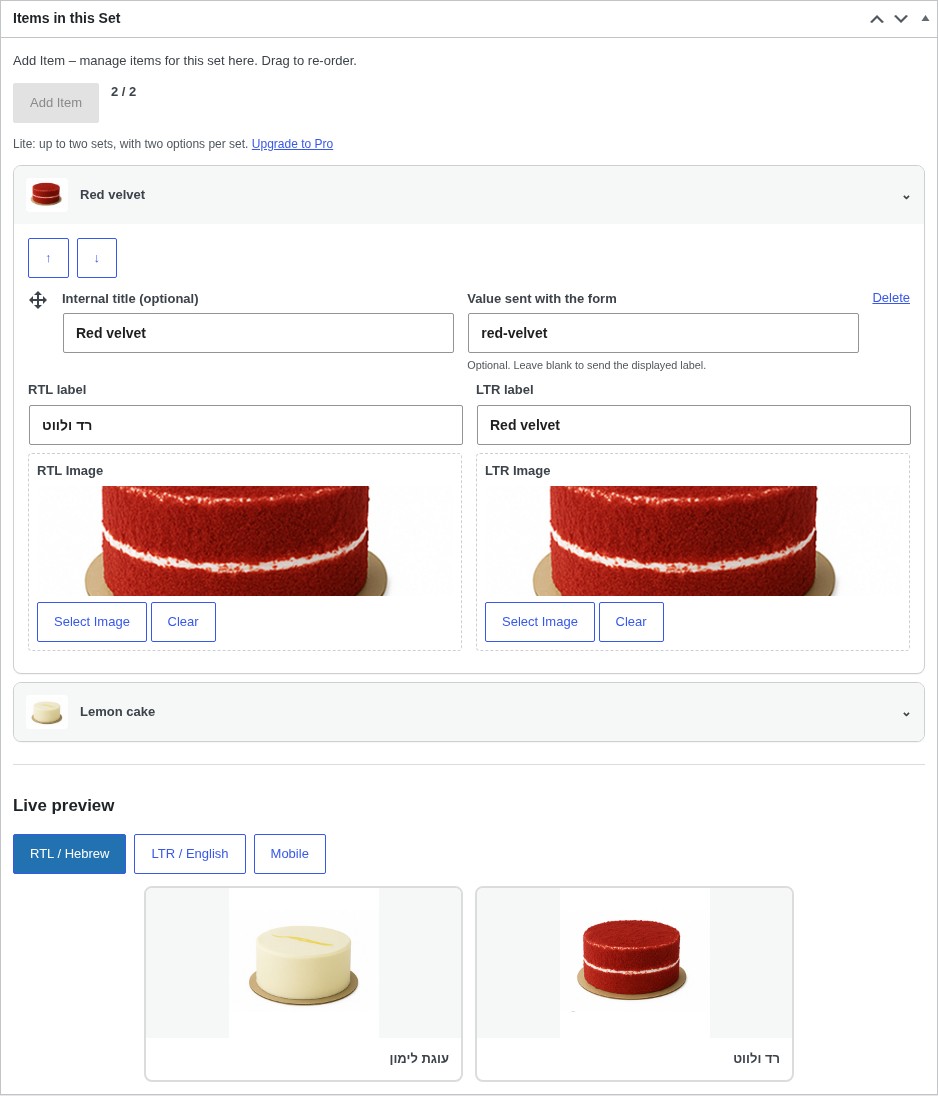
Task: Switch preview to RTL / Hebrew
Action: tap(69, 853)
